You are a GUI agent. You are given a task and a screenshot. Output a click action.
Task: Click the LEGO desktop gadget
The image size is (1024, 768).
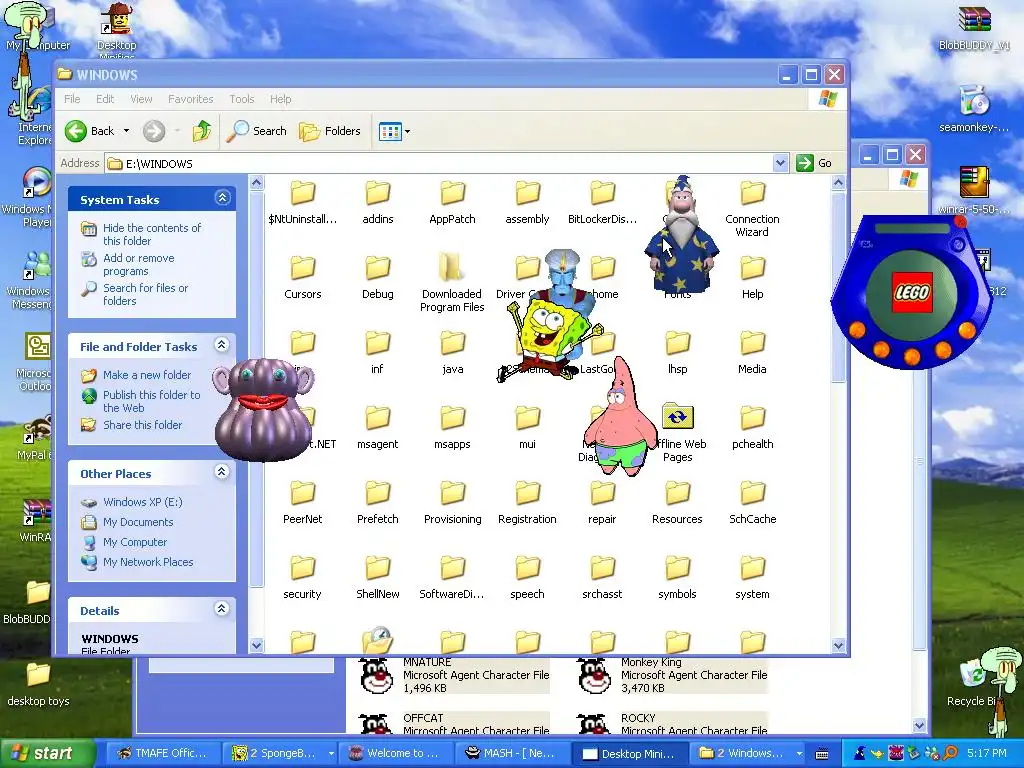pyautogui.click(x=912, y=292)
